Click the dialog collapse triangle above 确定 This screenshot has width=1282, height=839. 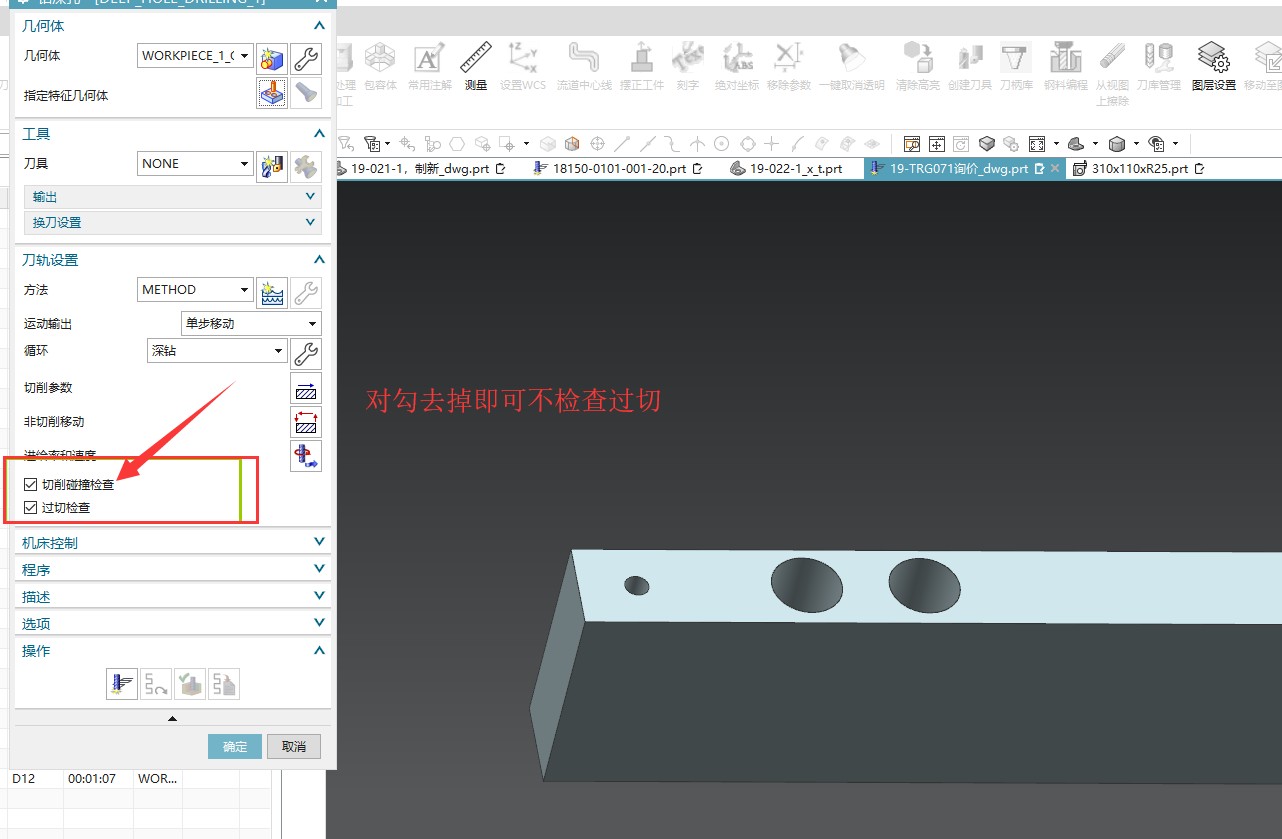(172, 718)
